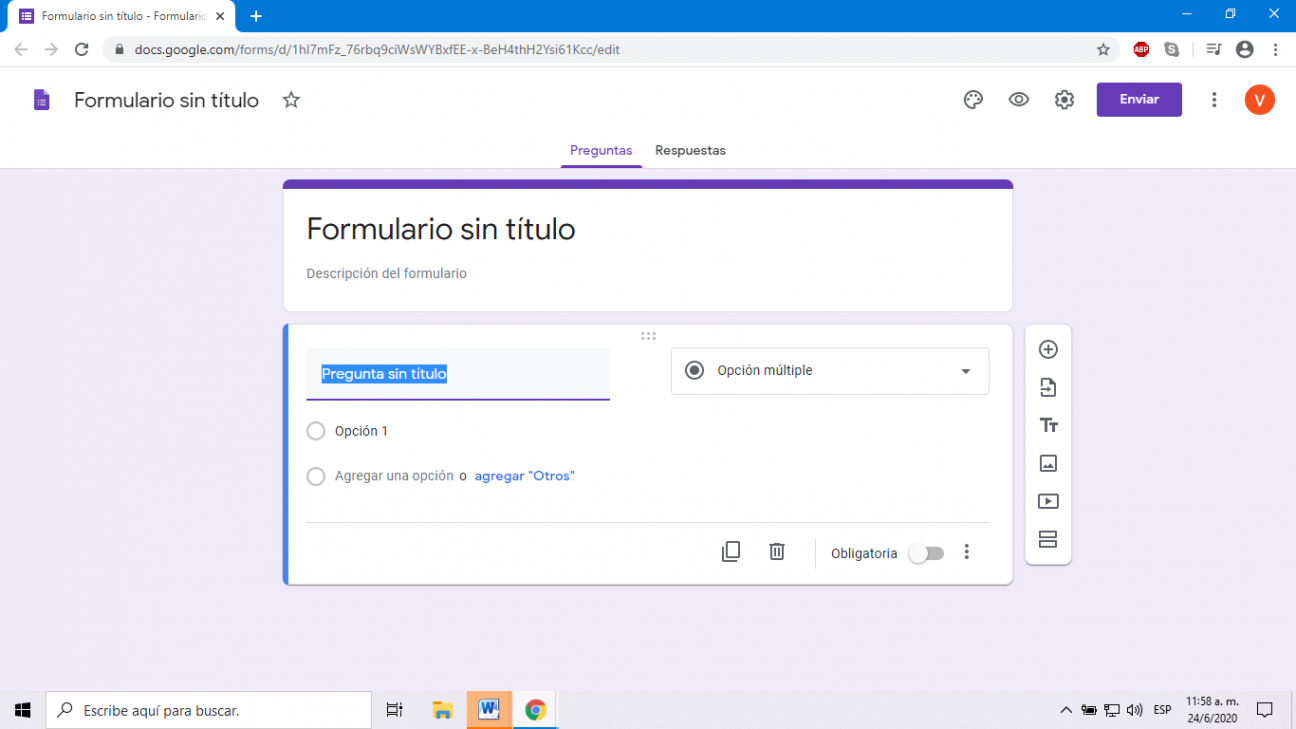Screen dimensions: 1296x729
Task: Open the Chrome menu three dots
Action: coord(1276,49)
